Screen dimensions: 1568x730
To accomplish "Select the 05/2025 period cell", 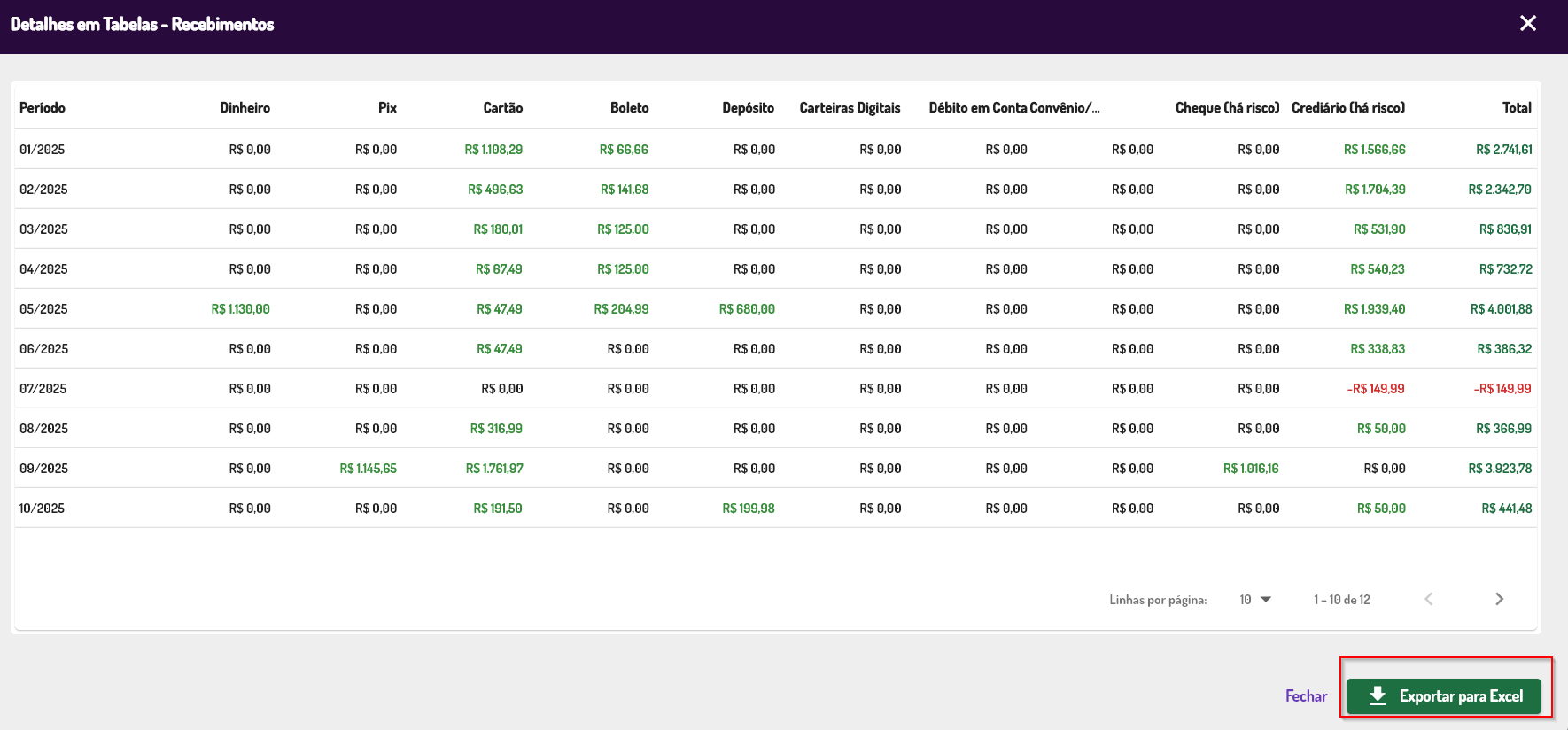I will click(43, 309).
